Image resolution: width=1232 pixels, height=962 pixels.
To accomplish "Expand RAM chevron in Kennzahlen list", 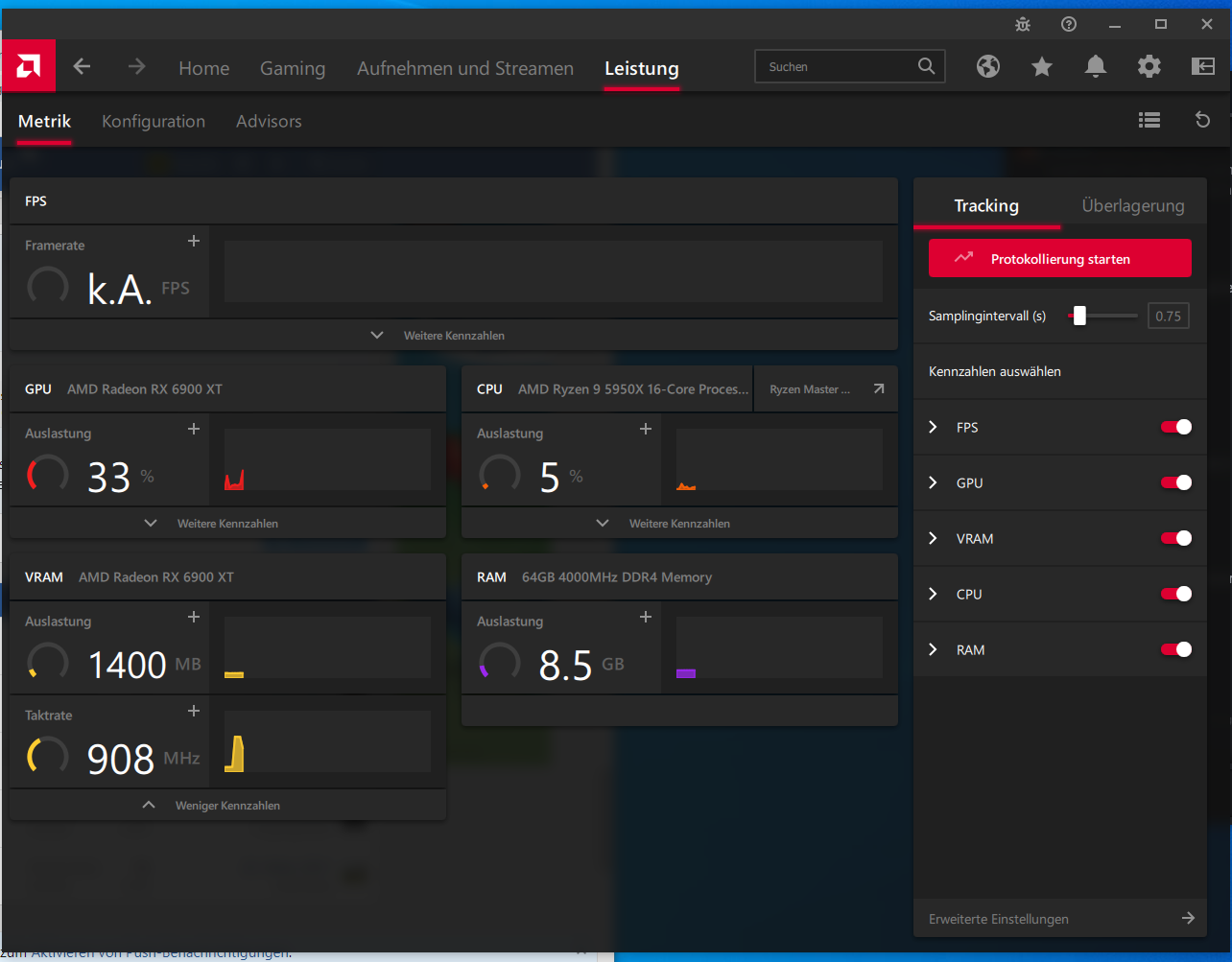I will point(934,649).
